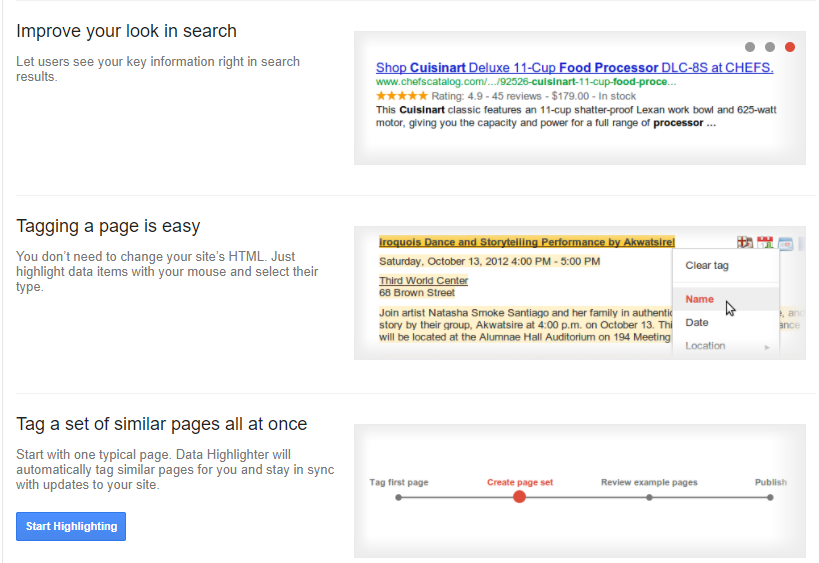The width and height of the screenshot is (819, 563).
Task: Click the orange star rating icons
Action: click(x=402, y=97)
